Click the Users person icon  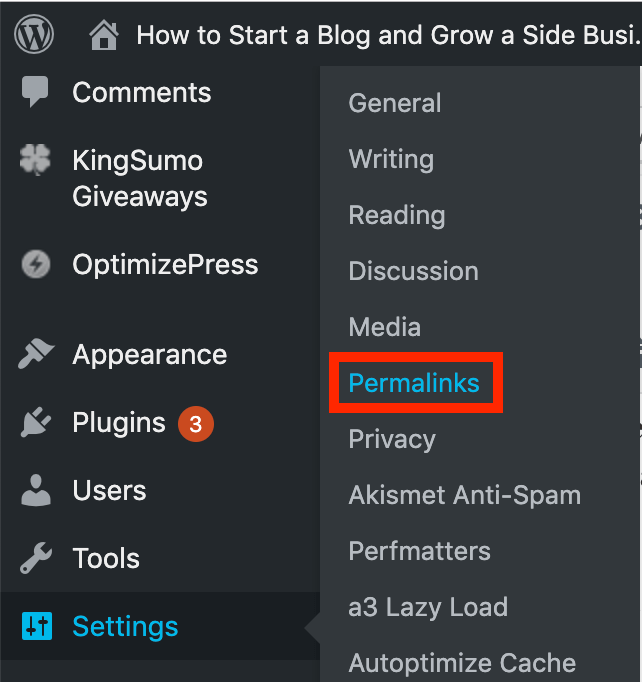pos(36,491)
